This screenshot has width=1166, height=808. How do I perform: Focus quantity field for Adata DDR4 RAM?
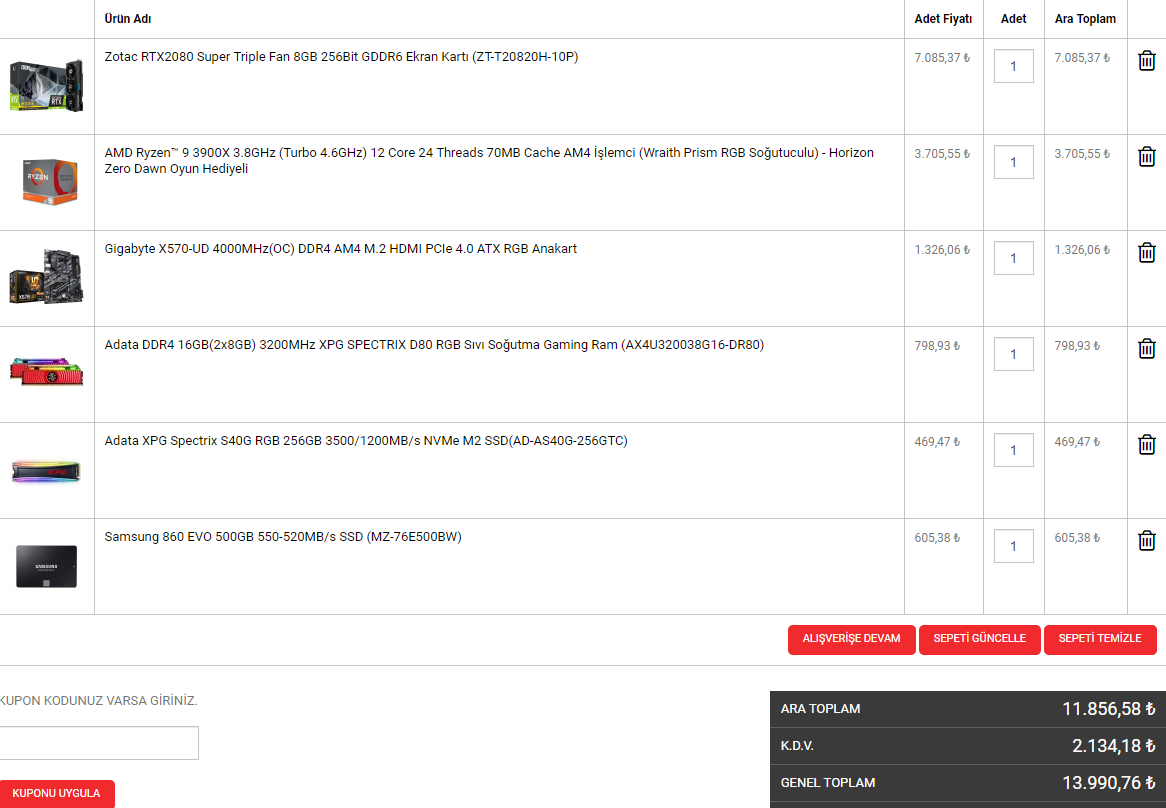[x=1013, y=354]
